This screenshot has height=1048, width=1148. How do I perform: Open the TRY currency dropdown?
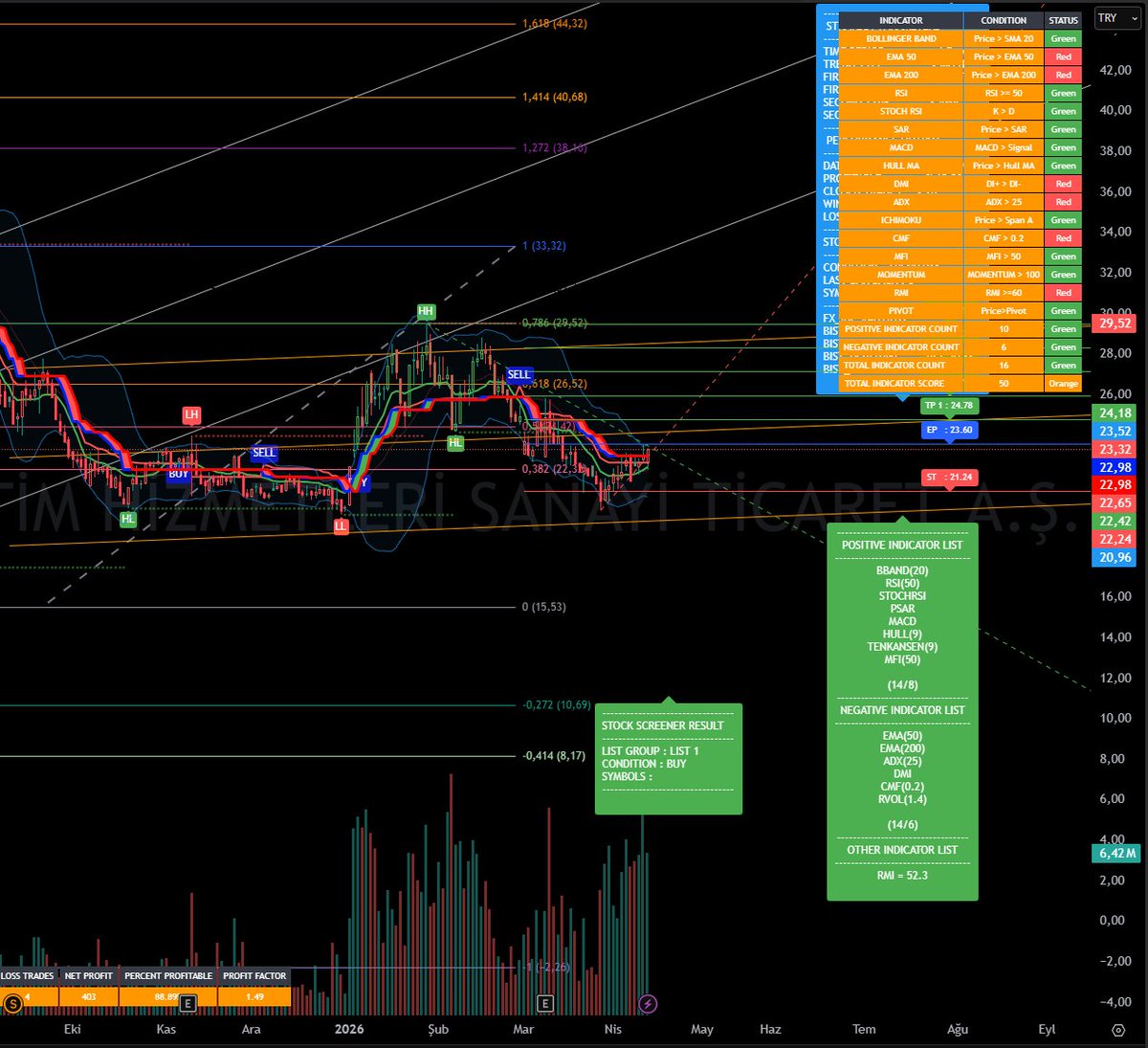click(x=1115, y=17)
